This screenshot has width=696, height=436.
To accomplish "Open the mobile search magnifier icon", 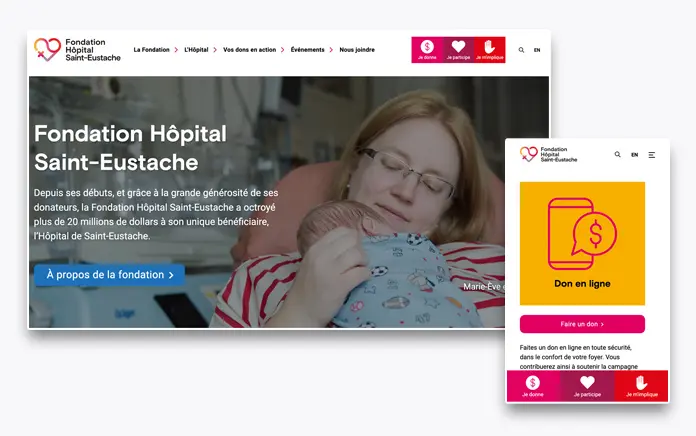I will [617, 155].
